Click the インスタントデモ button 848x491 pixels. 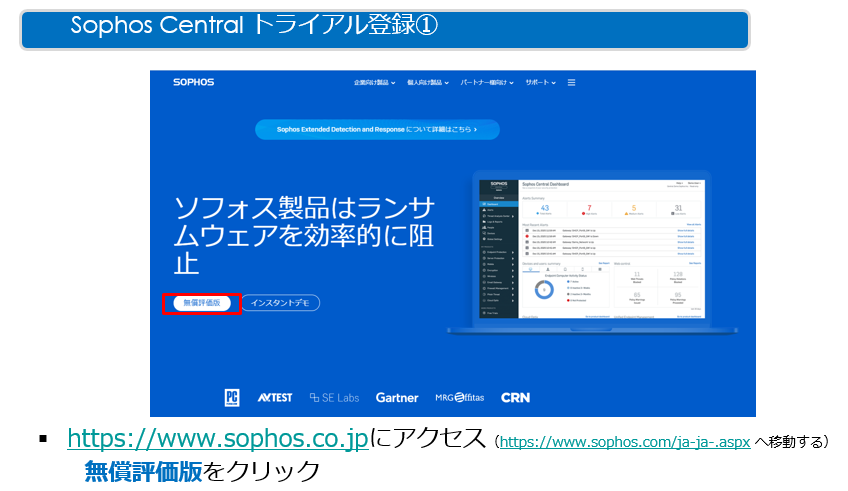[280, 303]
